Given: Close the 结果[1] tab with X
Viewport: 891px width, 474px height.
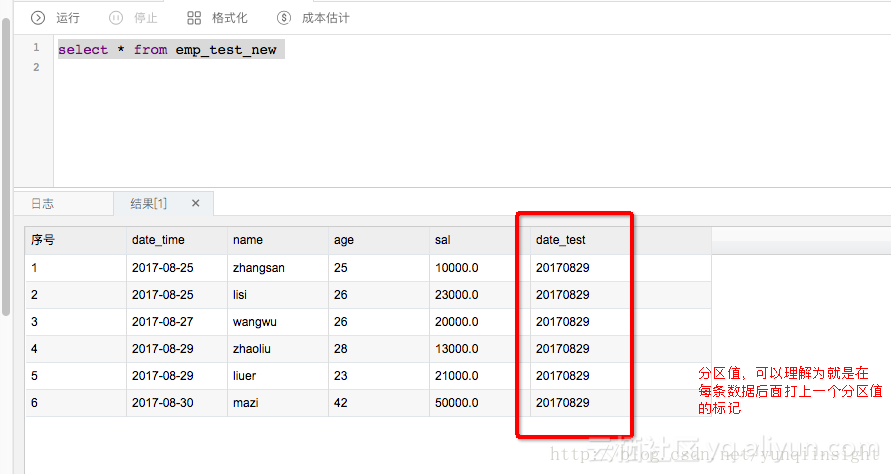Looking at the screenshot, I should (x=195, y=203).
